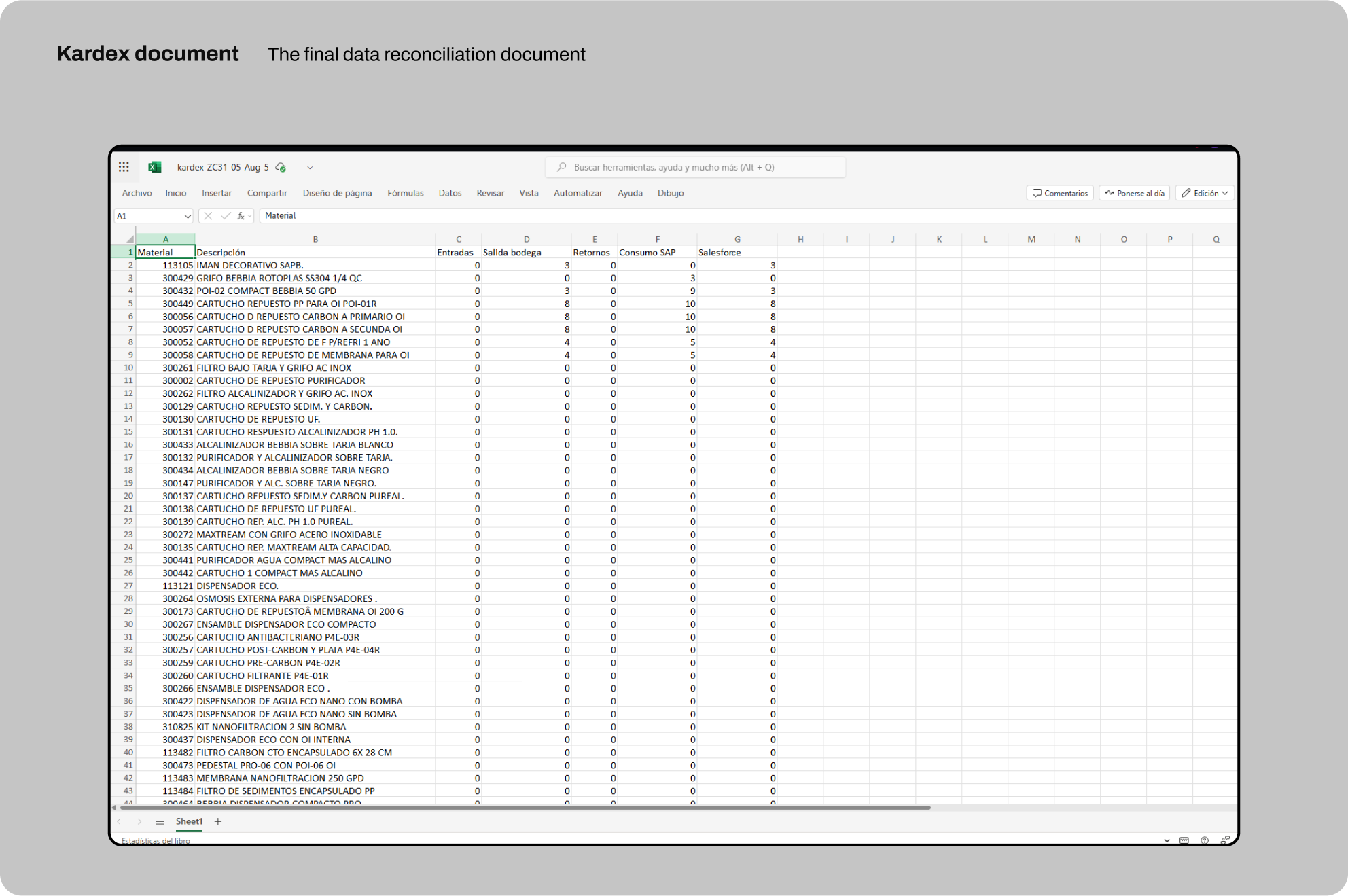This screenshot has height=896, width=1348.
Task: Expand the file name dropdown chevron
Action: (310, 168)
